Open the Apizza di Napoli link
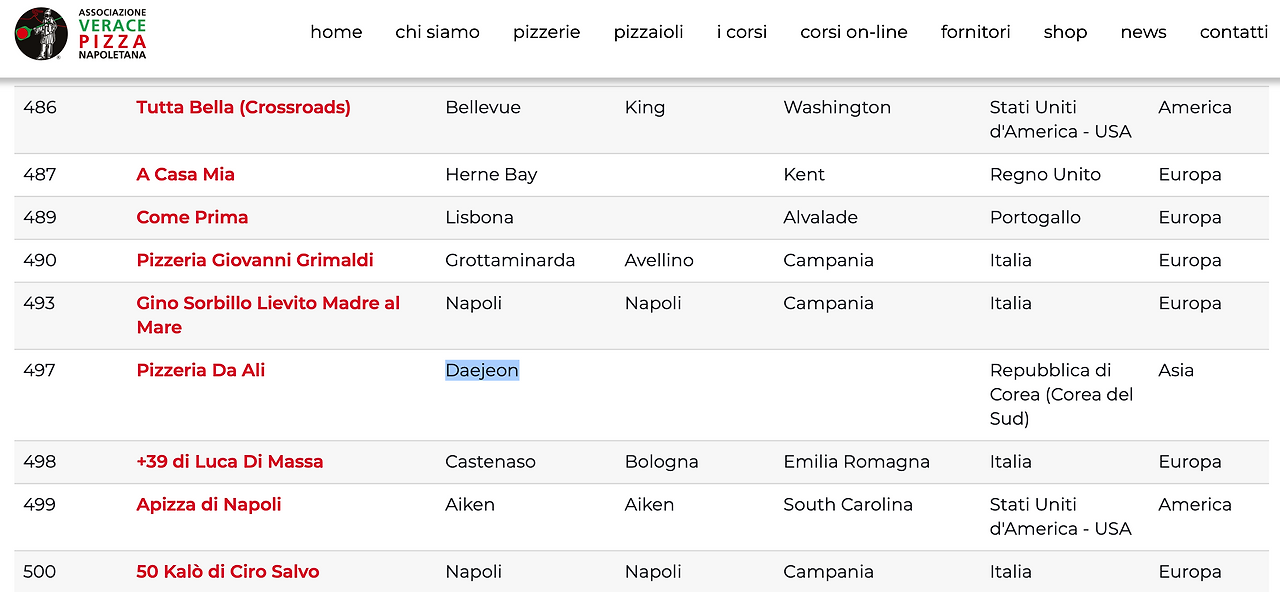Image resolution: width=1280 pixels, height=592 pixels. [209, 505]
